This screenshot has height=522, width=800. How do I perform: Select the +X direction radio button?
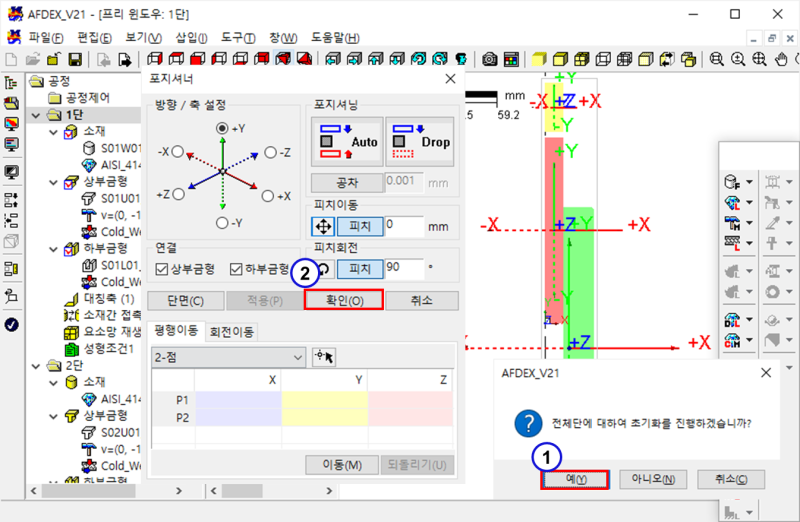click(266, 197)
